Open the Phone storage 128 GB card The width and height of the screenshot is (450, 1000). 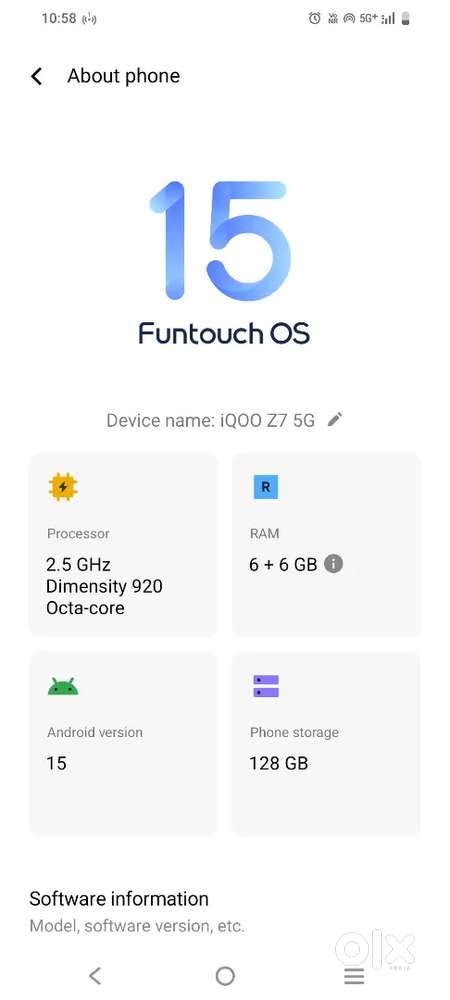pyautogui.click(x=326, y=743)
